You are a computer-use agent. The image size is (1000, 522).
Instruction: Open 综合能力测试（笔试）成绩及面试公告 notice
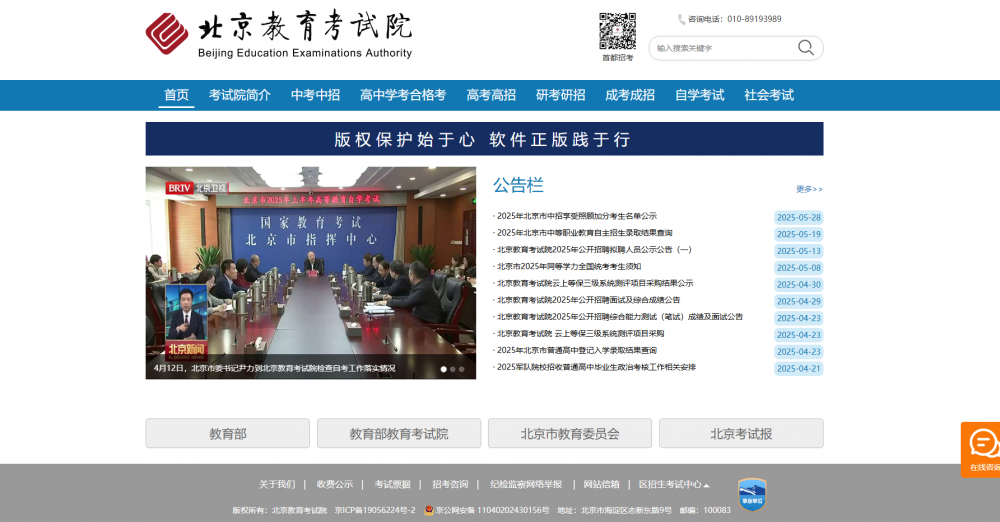point(620,317)
